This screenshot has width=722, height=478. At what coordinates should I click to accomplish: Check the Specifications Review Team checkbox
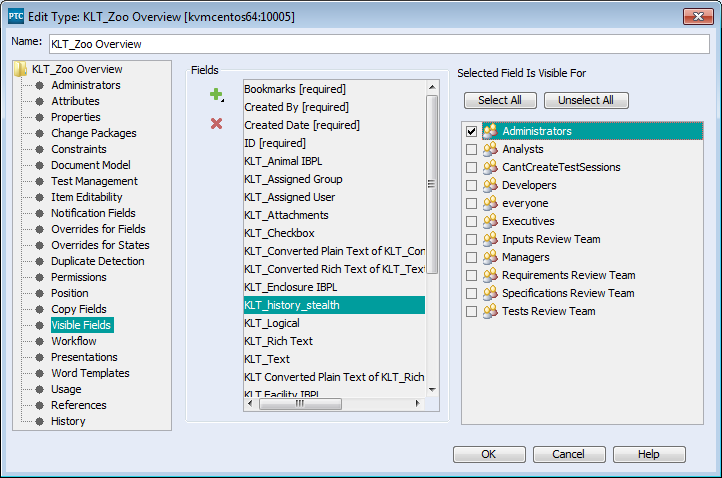tap(471, 293)
